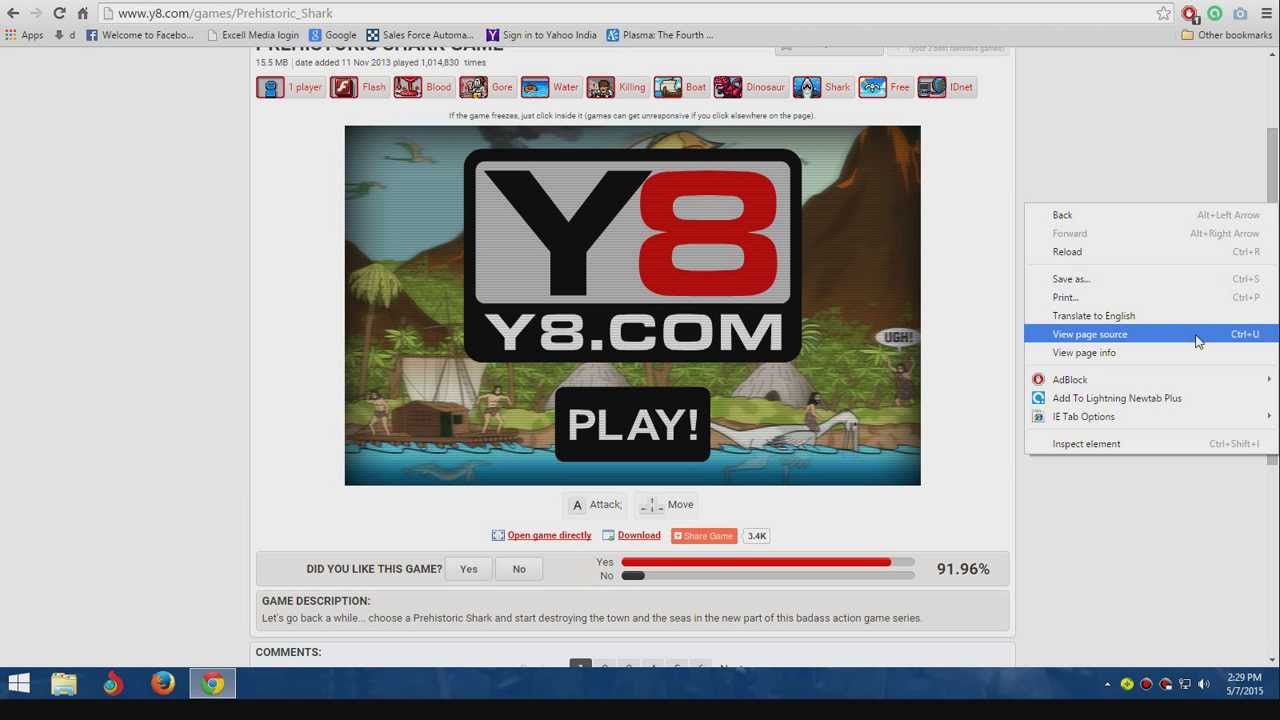The height and width of the screenshot is (720, 1280).
Task: Select Translate to English menu entry
Action: [1152, 316]
